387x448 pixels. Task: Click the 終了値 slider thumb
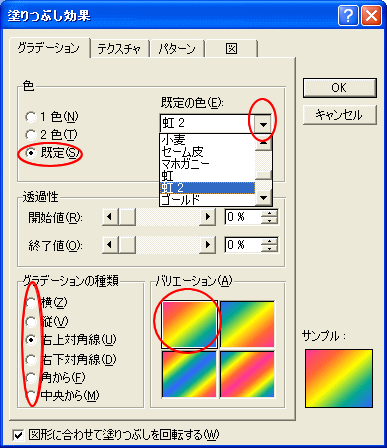click(127, 245)
